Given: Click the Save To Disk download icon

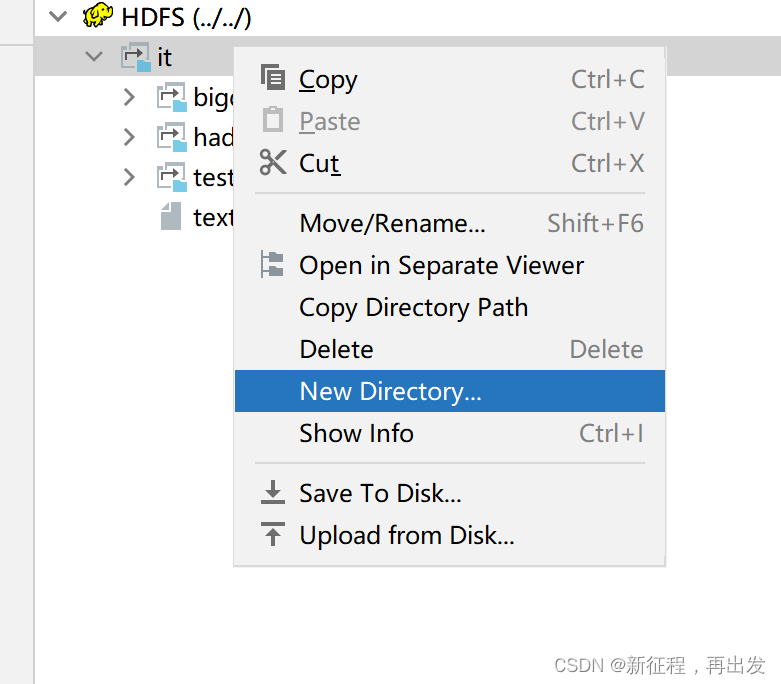Looking at the screenshot, I should 273,492.
